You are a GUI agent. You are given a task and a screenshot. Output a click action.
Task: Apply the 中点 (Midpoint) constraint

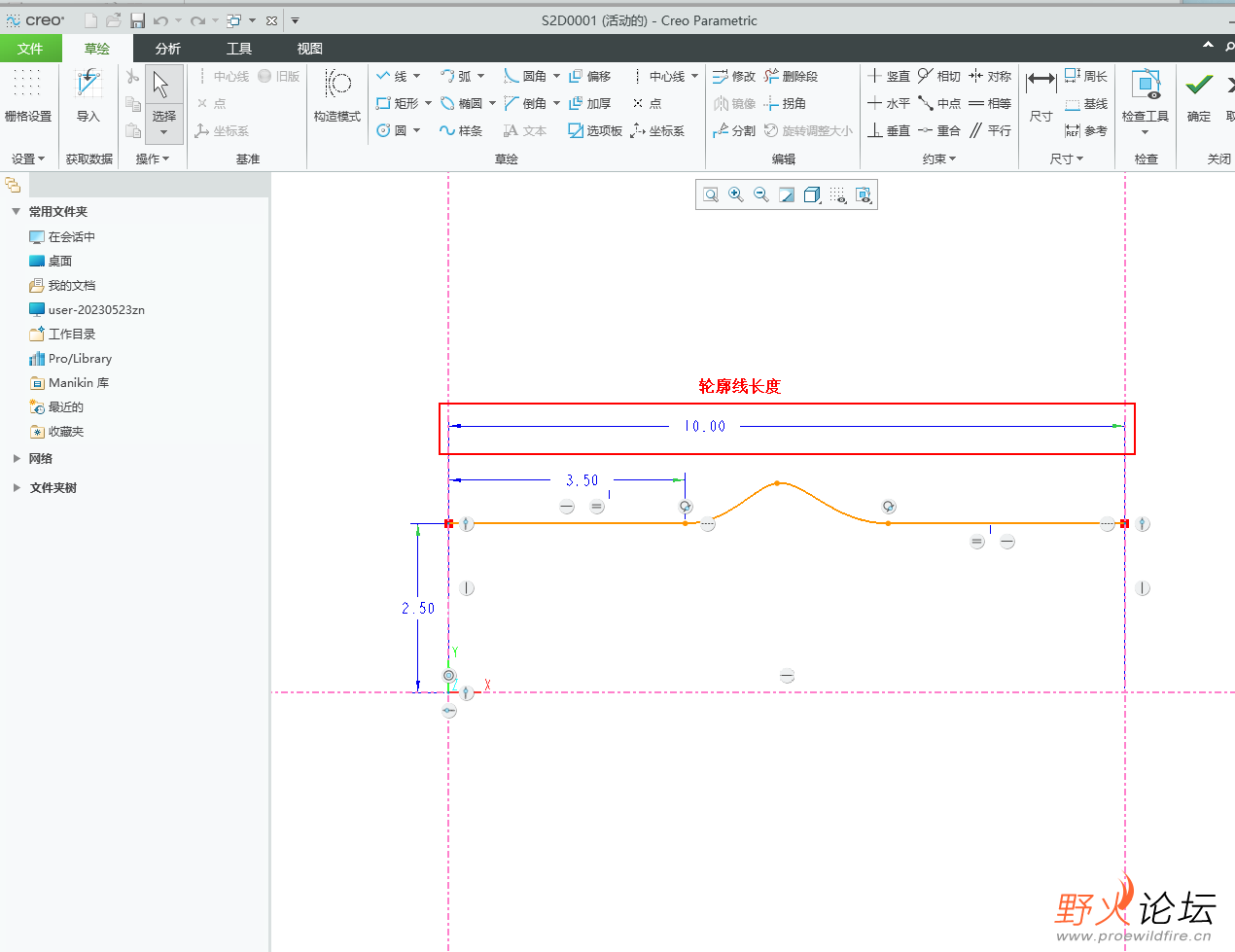pos(939,103)
